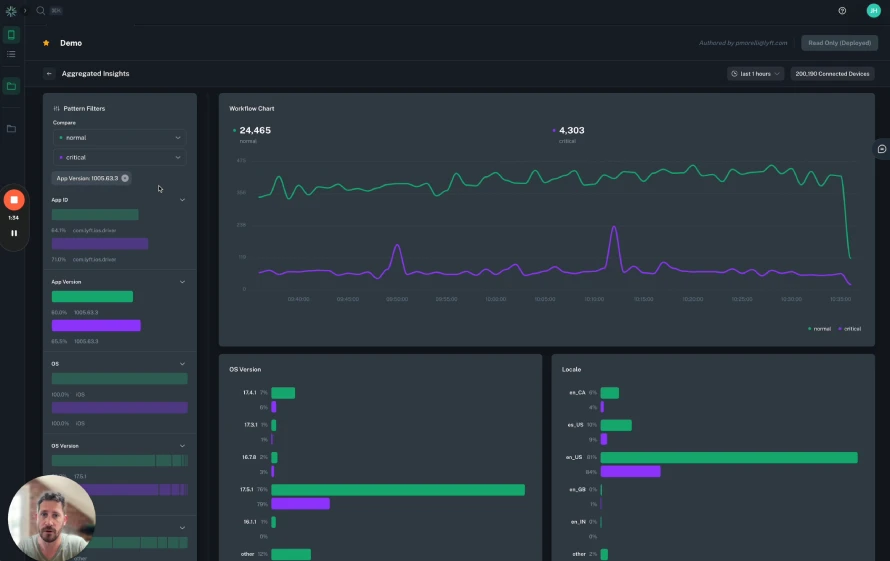Select the purple OS iOS bar
Screen dimensions: 890x561
click(x=119, y=408)
